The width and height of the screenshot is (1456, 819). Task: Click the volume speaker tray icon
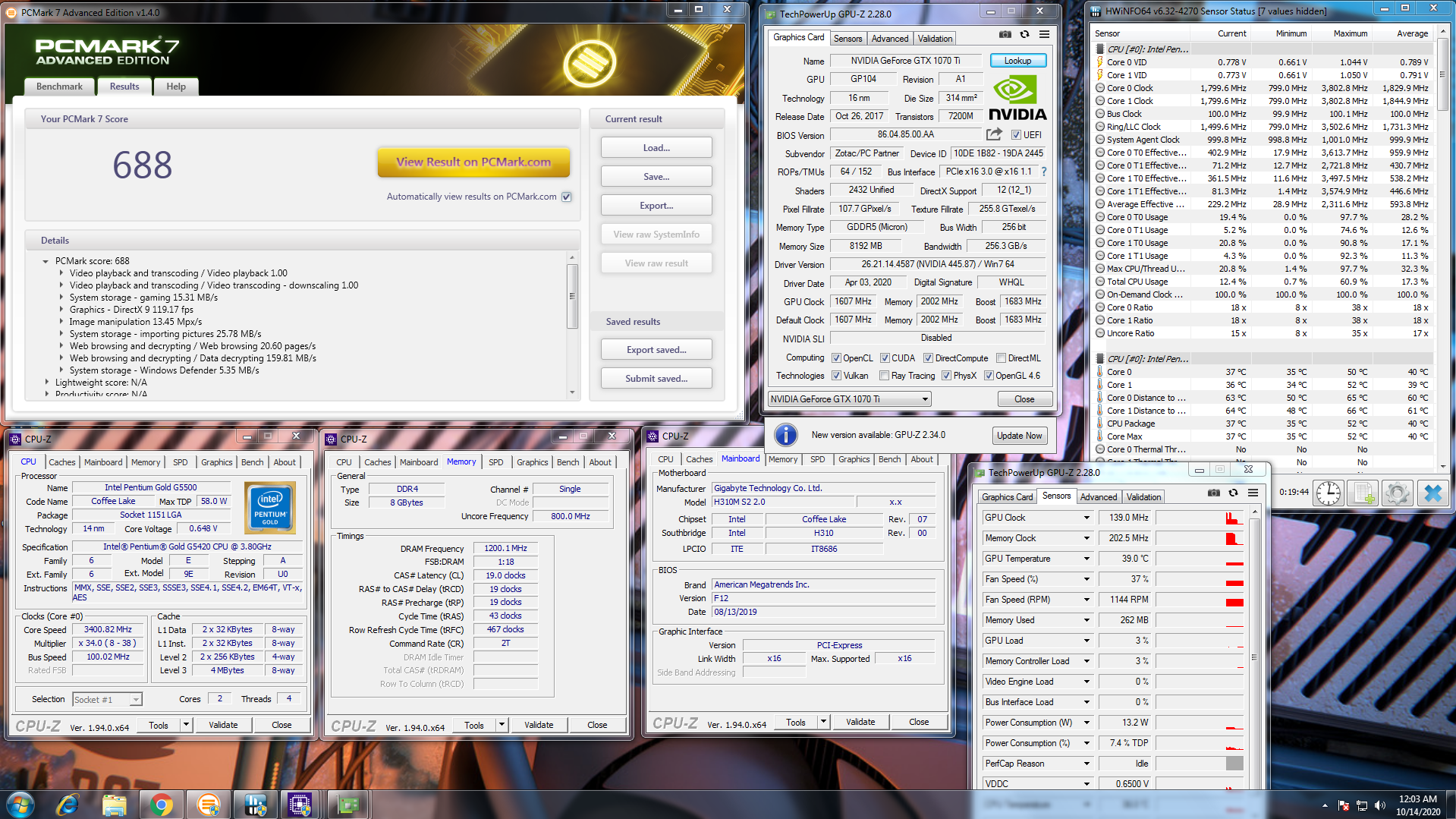click(x=1379, y=805)
